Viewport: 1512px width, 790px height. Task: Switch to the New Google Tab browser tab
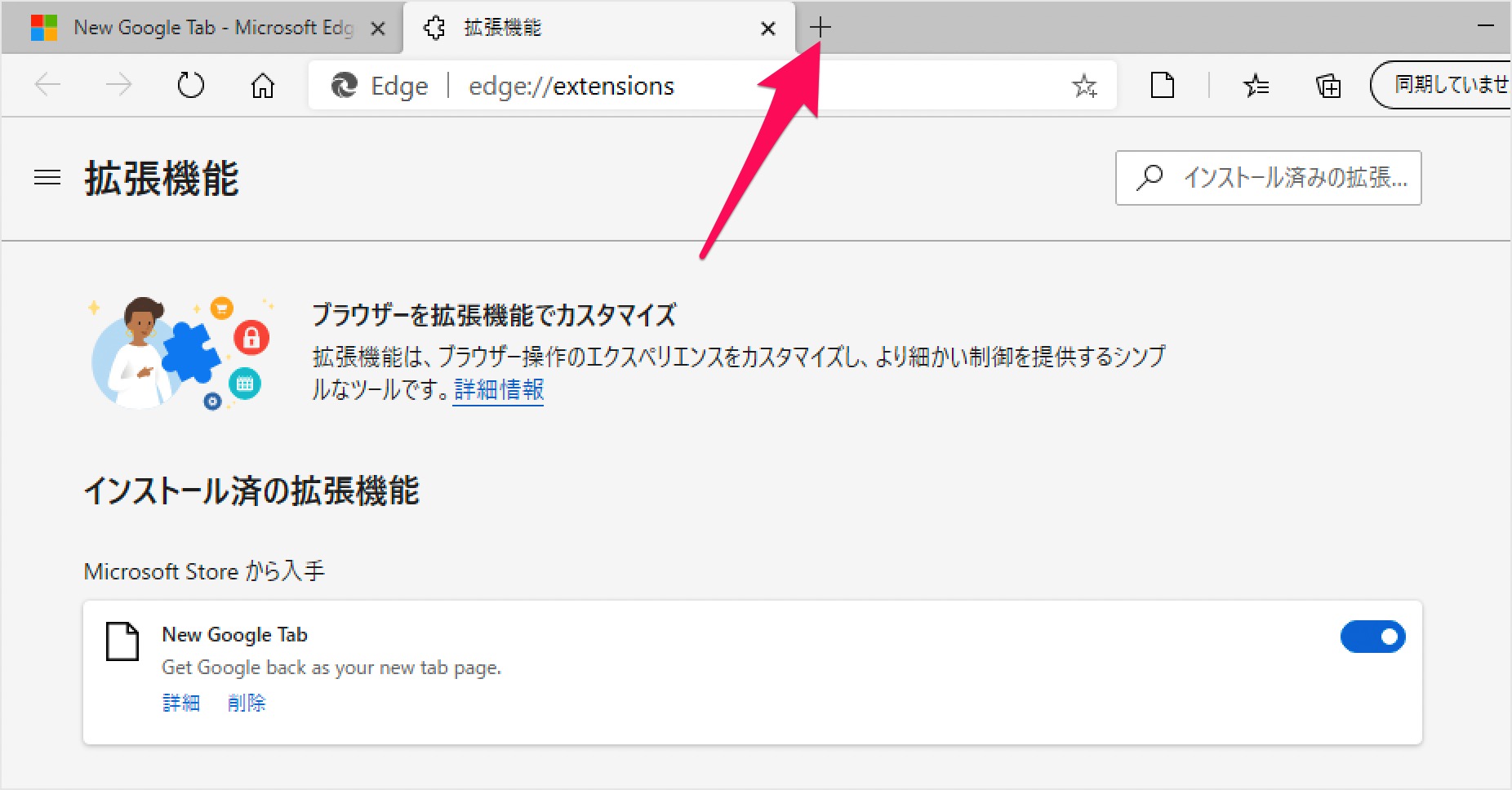click(x=196, y=28)
